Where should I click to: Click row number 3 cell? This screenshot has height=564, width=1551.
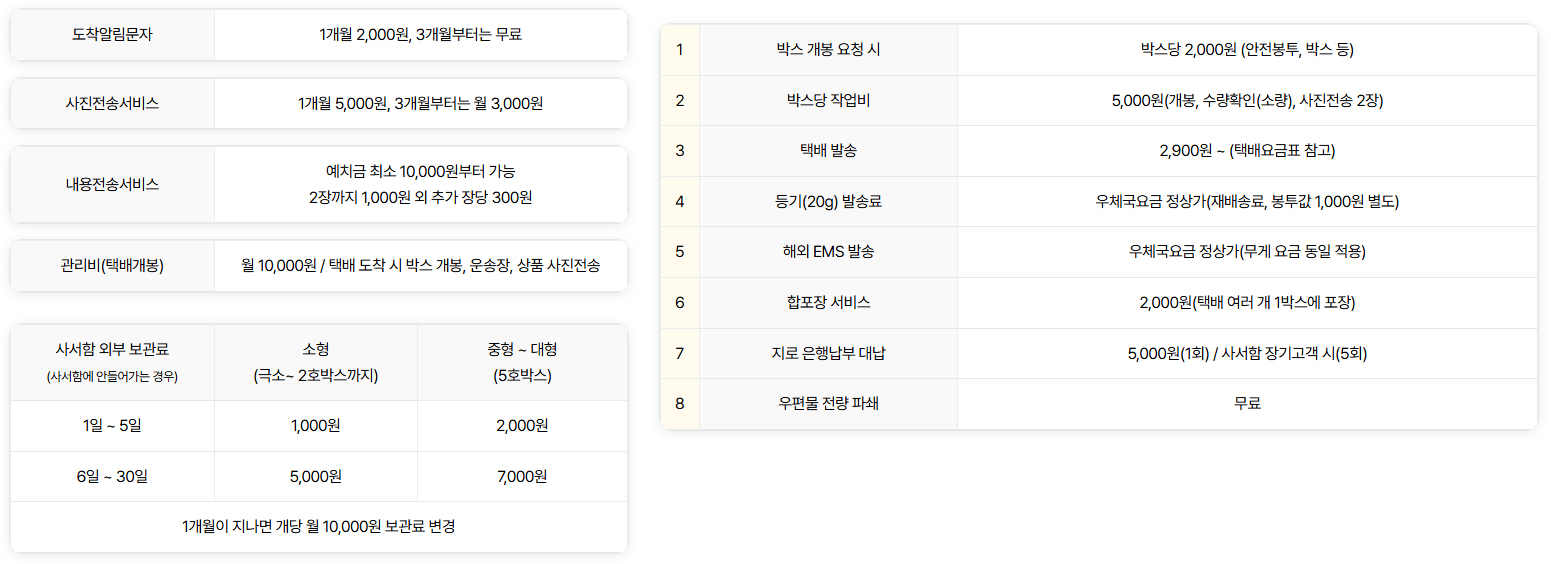click(x=680, y=151)
